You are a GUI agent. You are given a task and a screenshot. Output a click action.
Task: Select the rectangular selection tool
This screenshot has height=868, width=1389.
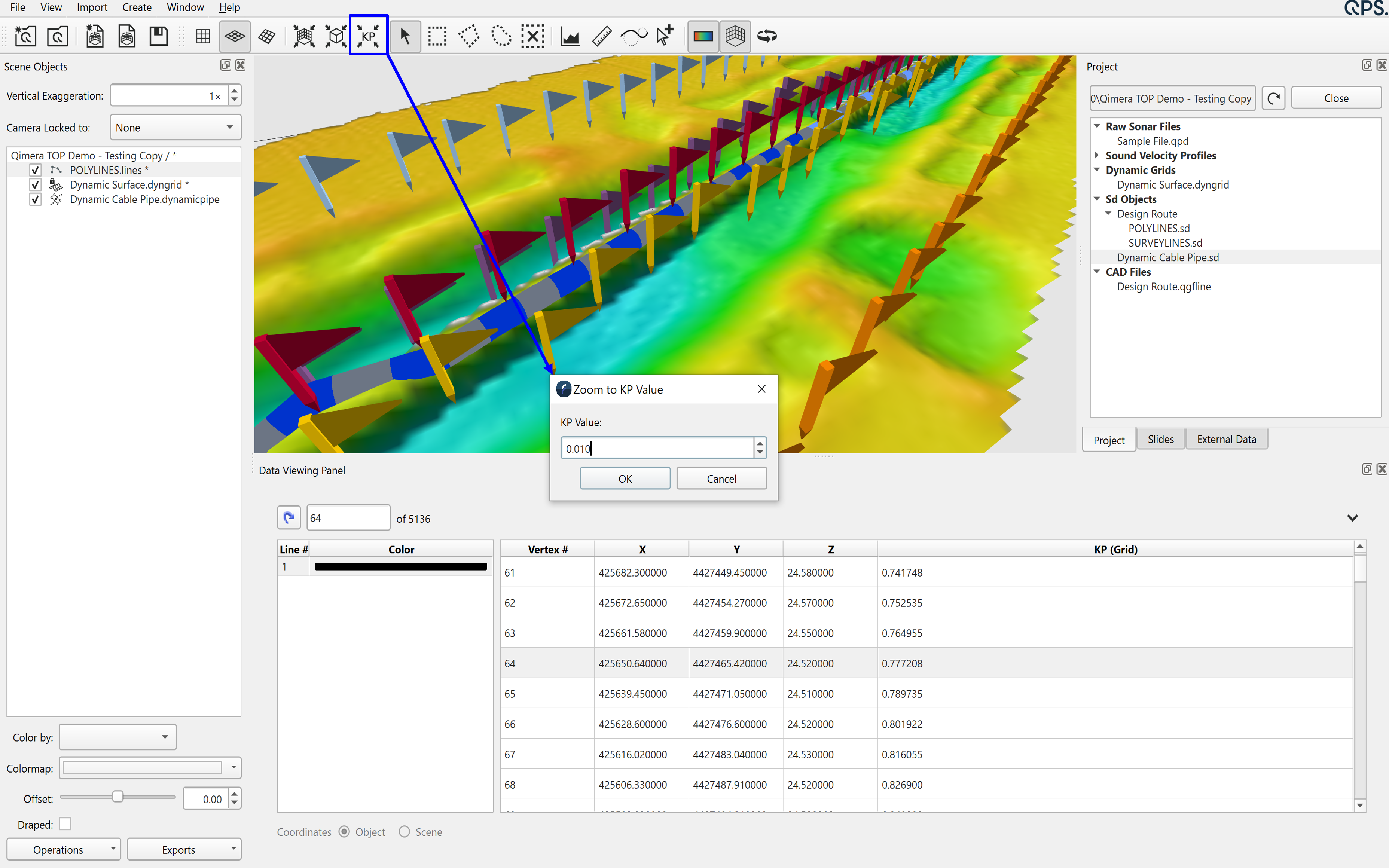coord(437,36)
